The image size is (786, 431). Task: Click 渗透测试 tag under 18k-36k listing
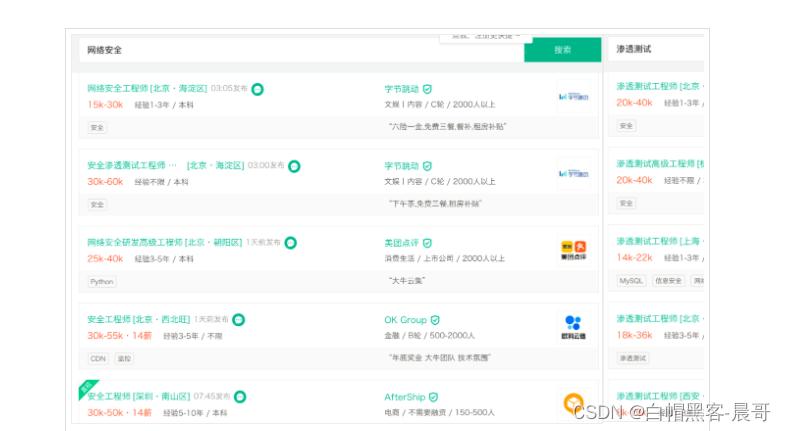click(633, 358)
